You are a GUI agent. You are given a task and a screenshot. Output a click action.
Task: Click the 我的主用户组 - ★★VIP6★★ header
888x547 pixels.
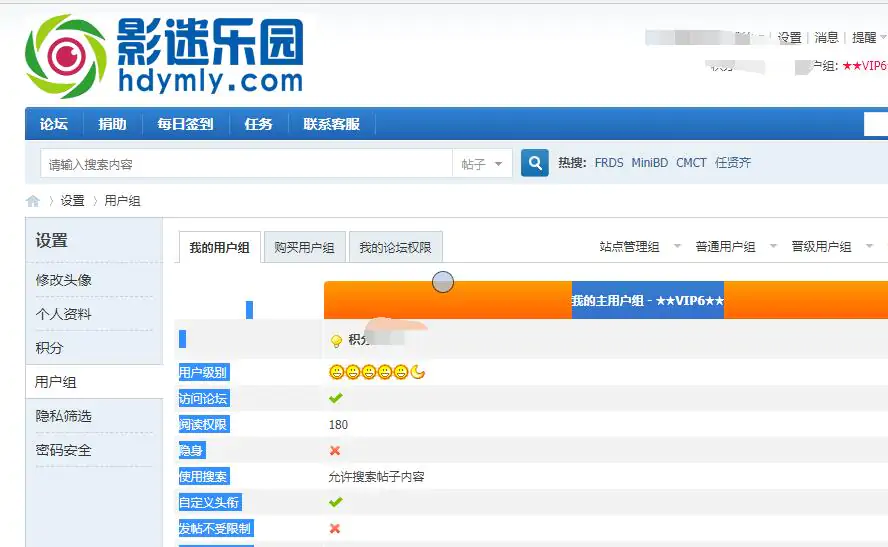648,300
